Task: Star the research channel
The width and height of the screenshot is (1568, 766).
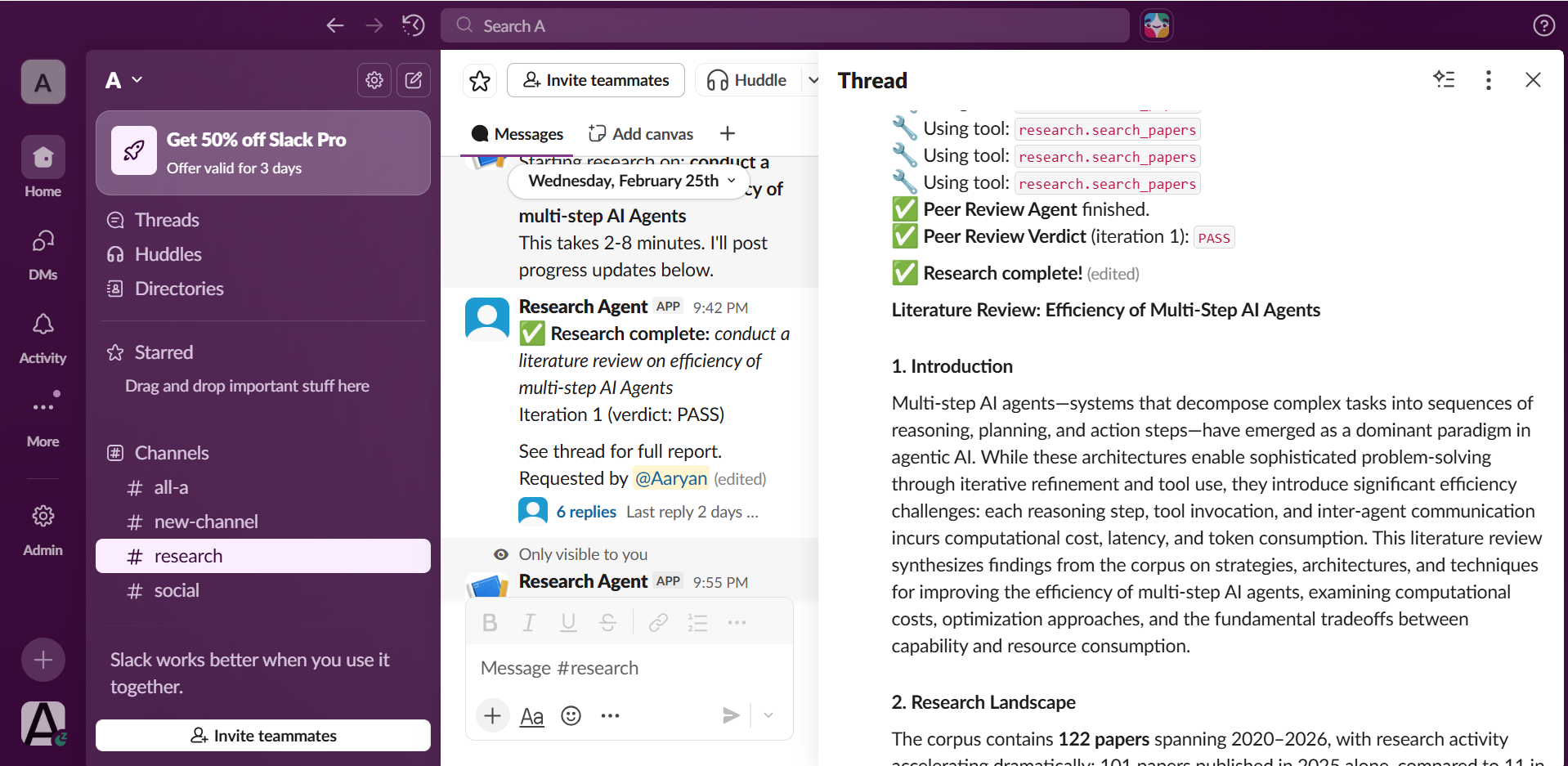Action: coord(480,80)
